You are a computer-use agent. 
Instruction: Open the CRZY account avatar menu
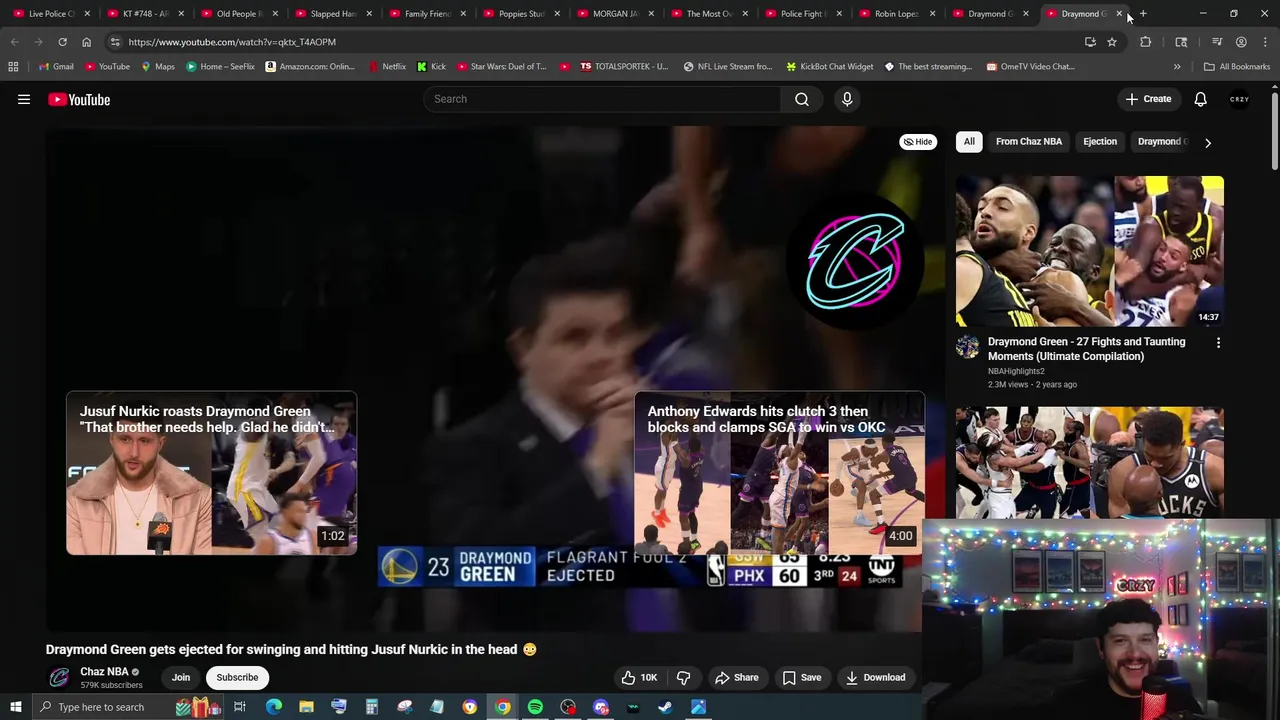click(x=1239, y=99)
